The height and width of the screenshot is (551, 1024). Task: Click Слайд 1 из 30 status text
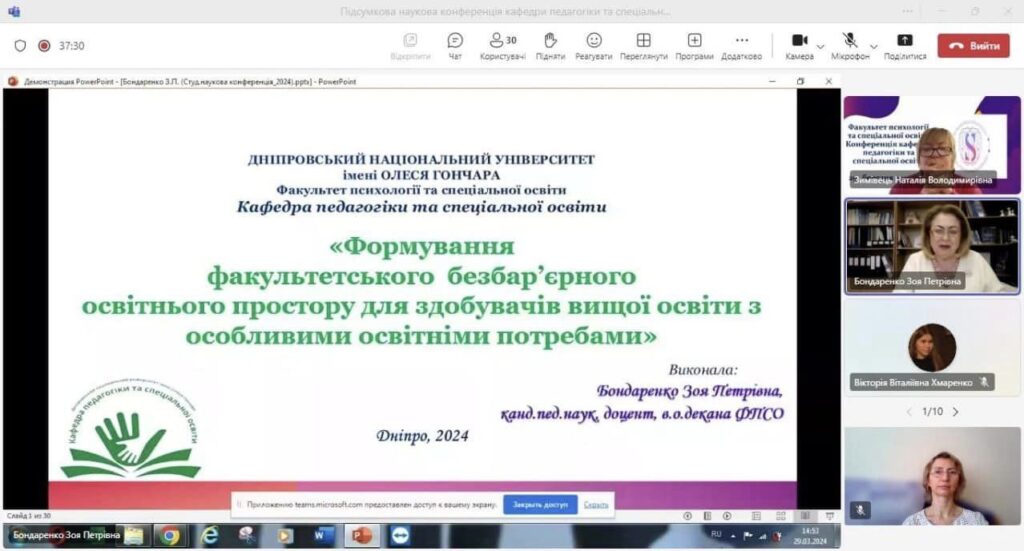(29, 516)
